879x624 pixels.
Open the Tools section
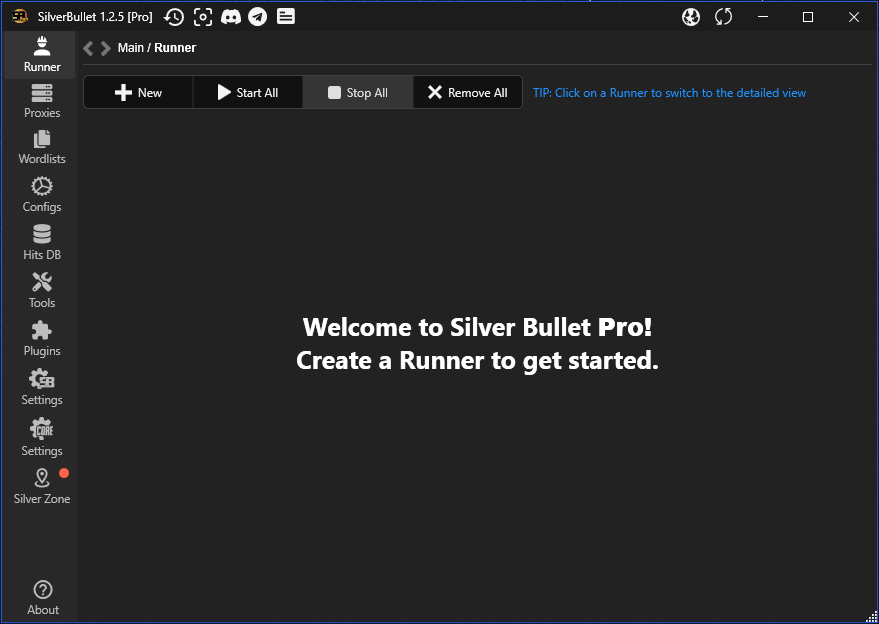[42, 290]
